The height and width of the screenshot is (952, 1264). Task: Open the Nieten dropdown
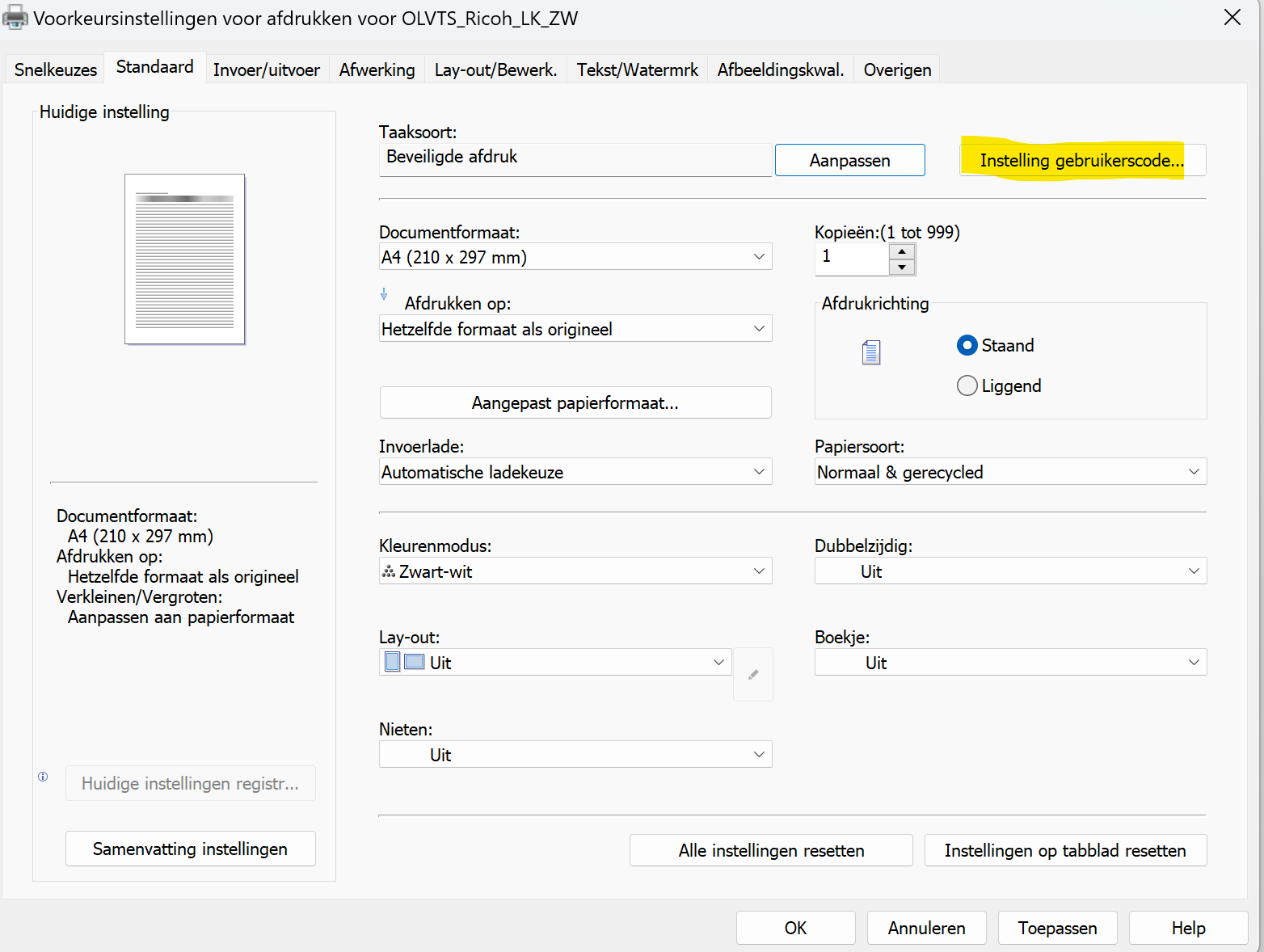(x=575, y=755)
